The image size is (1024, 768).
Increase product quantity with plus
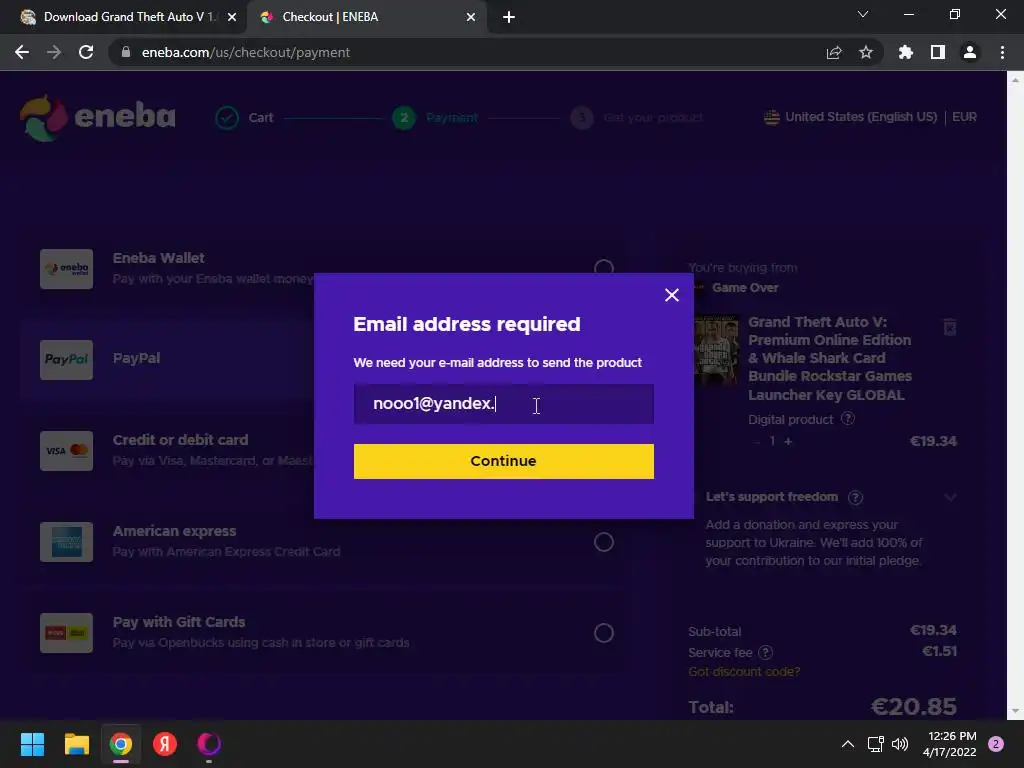788,441
